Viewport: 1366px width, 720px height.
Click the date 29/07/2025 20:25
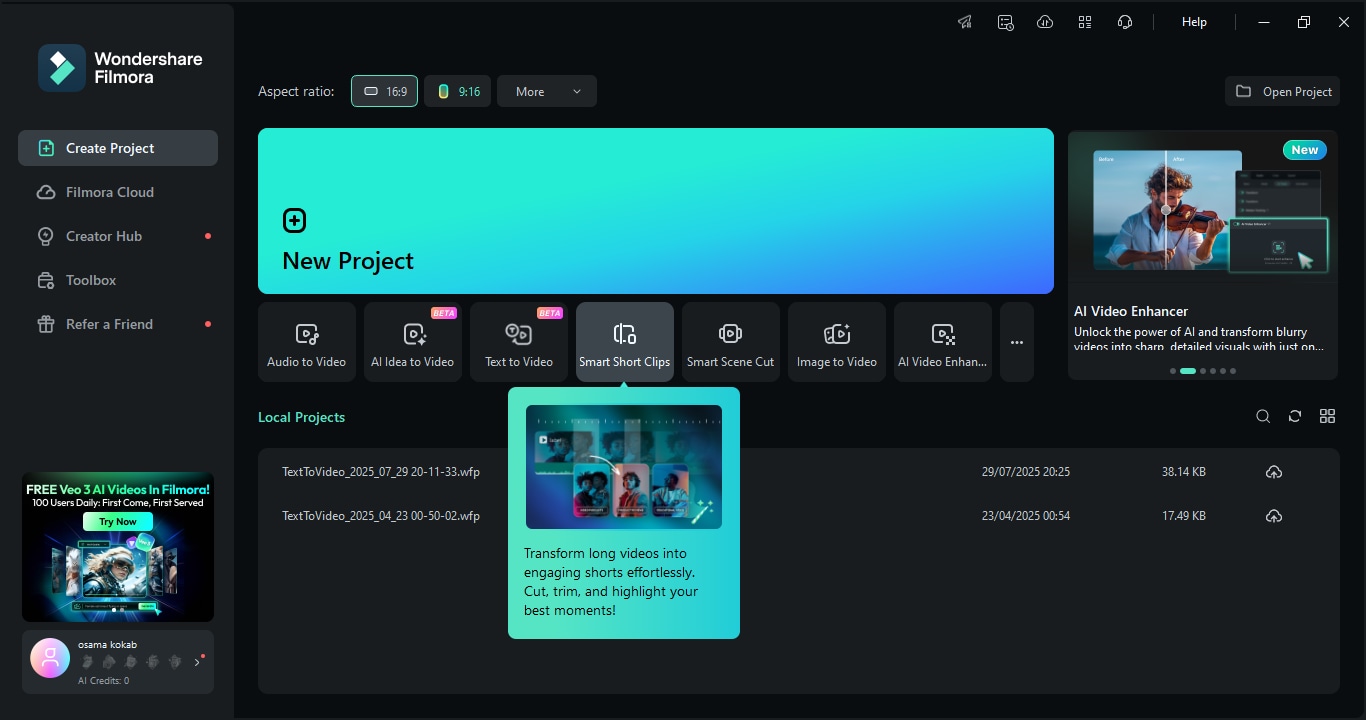tap(1026, 472)
